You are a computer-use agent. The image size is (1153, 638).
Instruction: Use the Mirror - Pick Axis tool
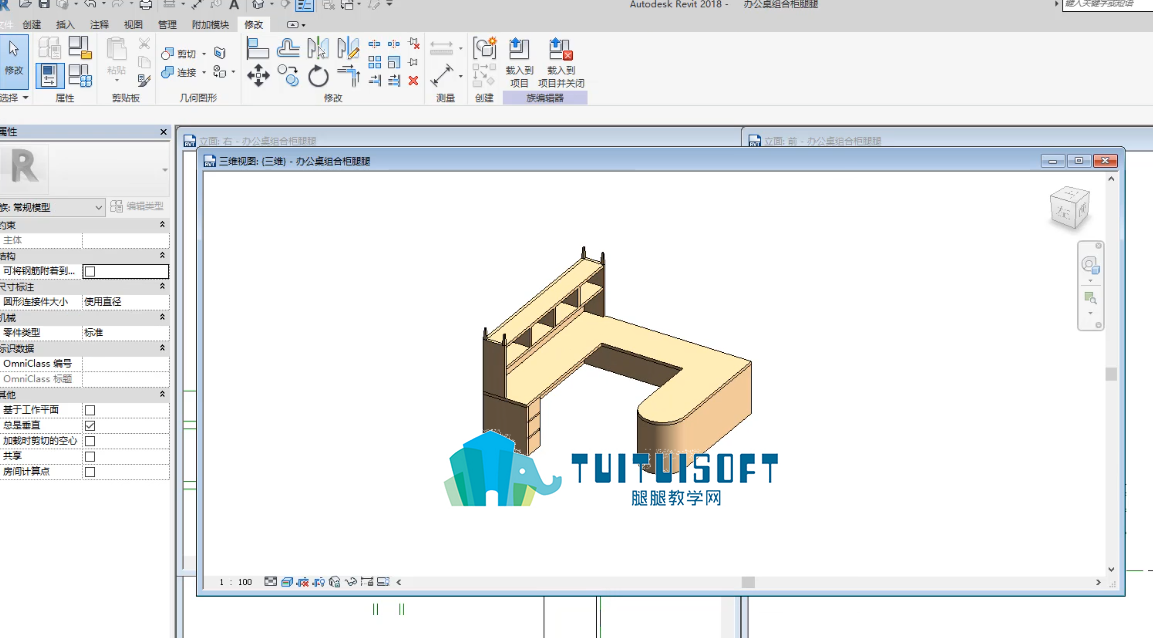click(318, 49)
